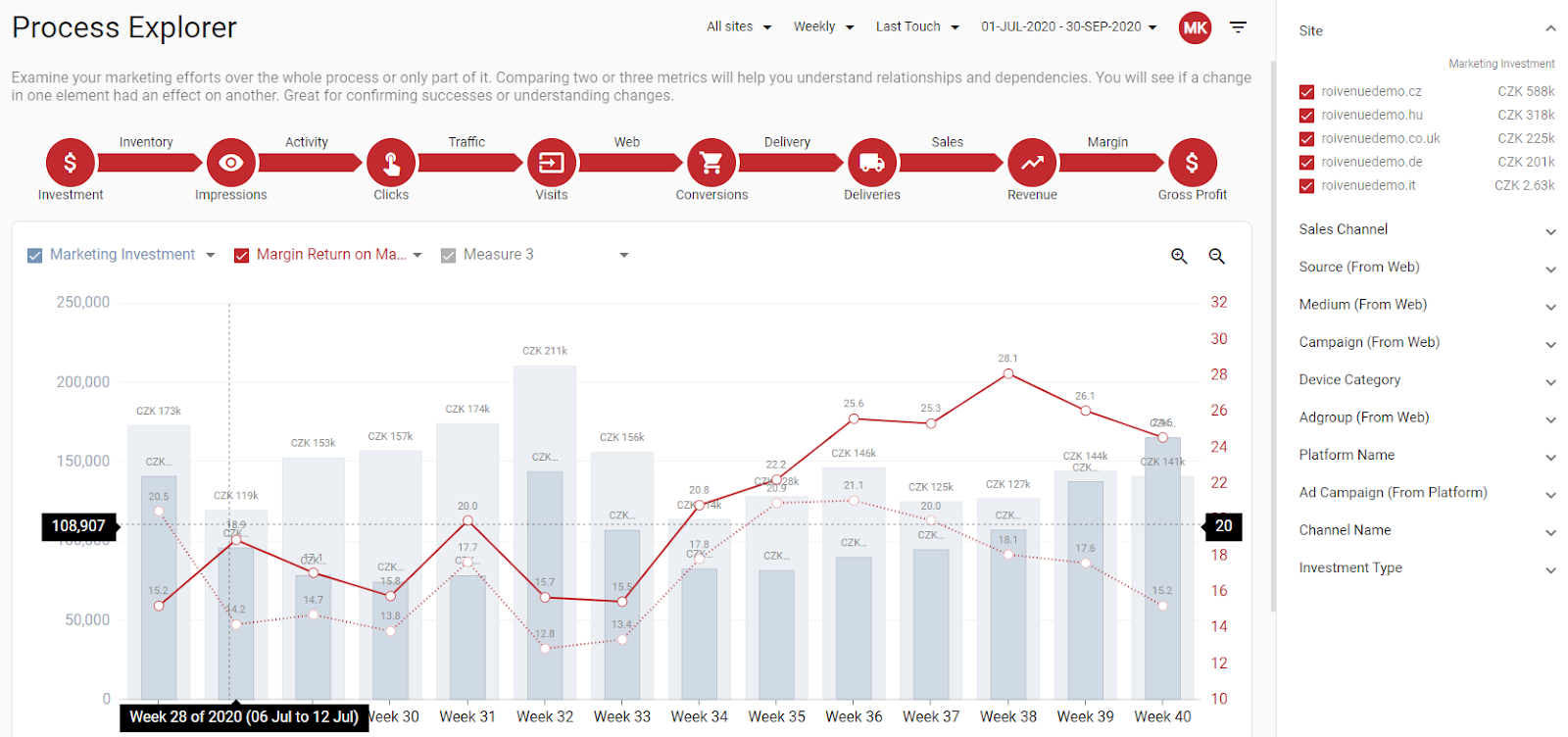Uncheck the roivenuedemo.it site checkbox

1306,186
